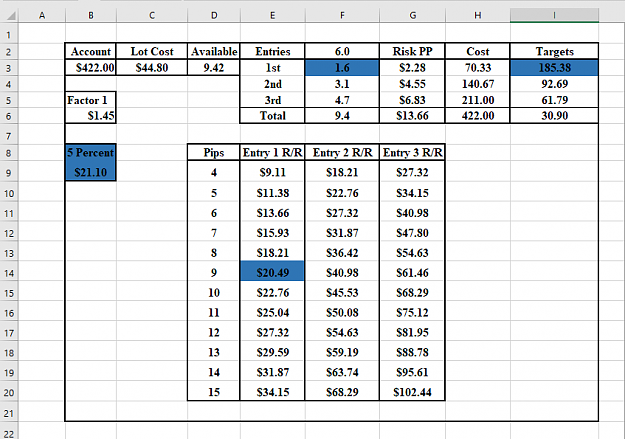This screenshot has width=625, height=439.
Task: Click the Cost header cell
Action: [478, 51]
